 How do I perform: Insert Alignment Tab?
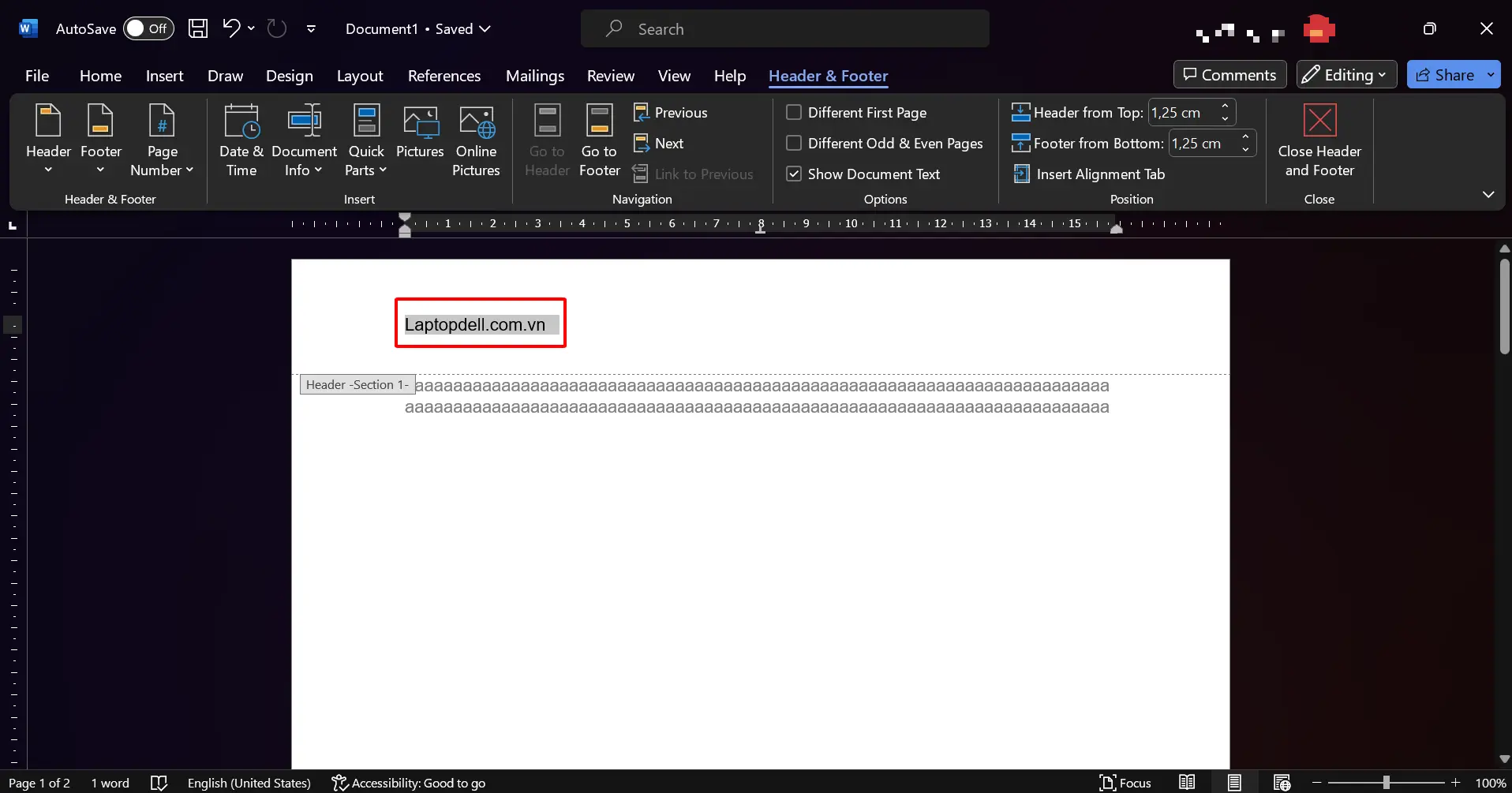point(1089,174)
